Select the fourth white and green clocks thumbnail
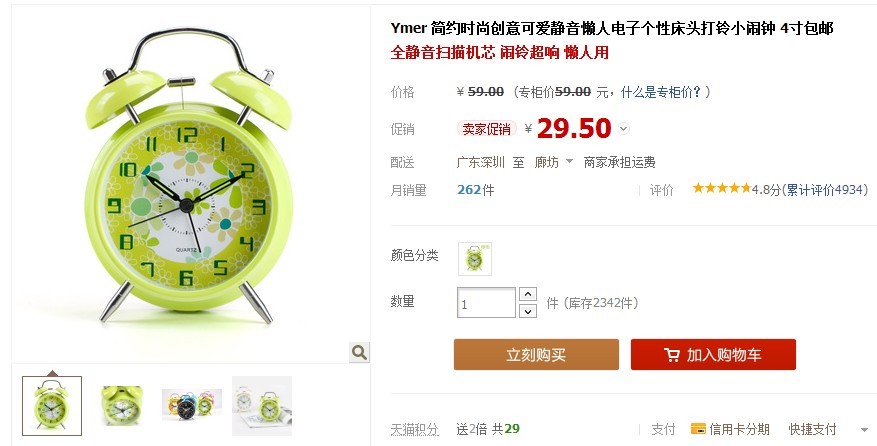This screenshot has height=446, width=877. pos(262,406)
